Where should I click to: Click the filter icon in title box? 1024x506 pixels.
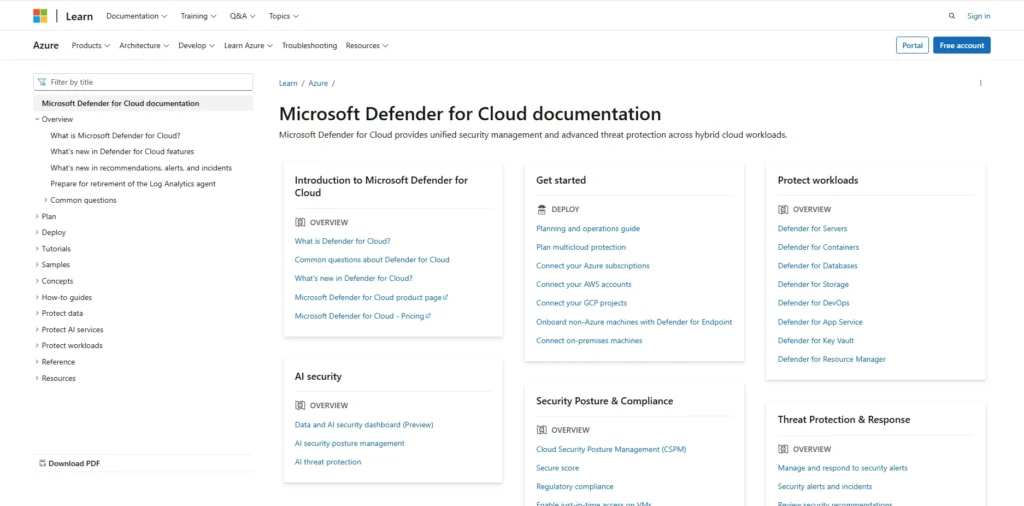42,82
